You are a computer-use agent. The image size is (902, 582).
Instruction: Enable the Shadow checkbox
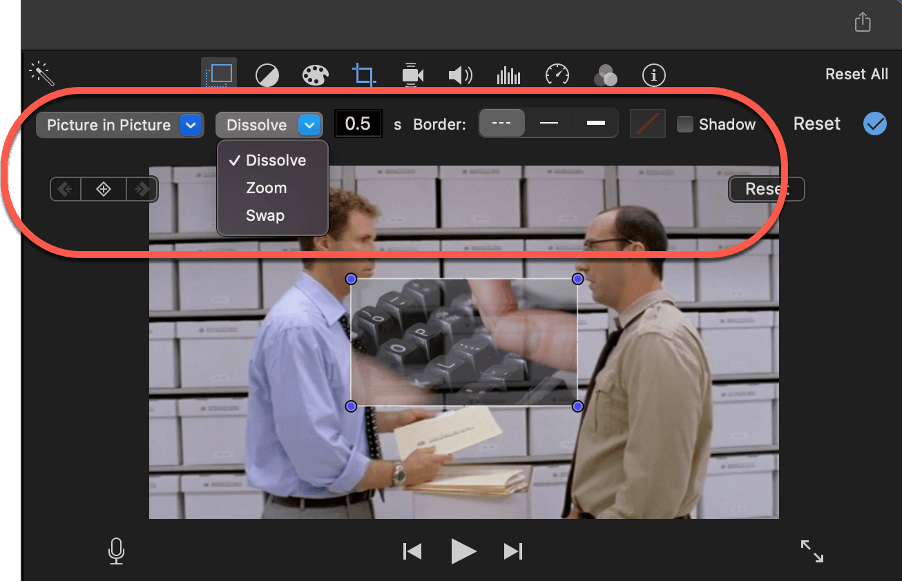tap(685, 124)
